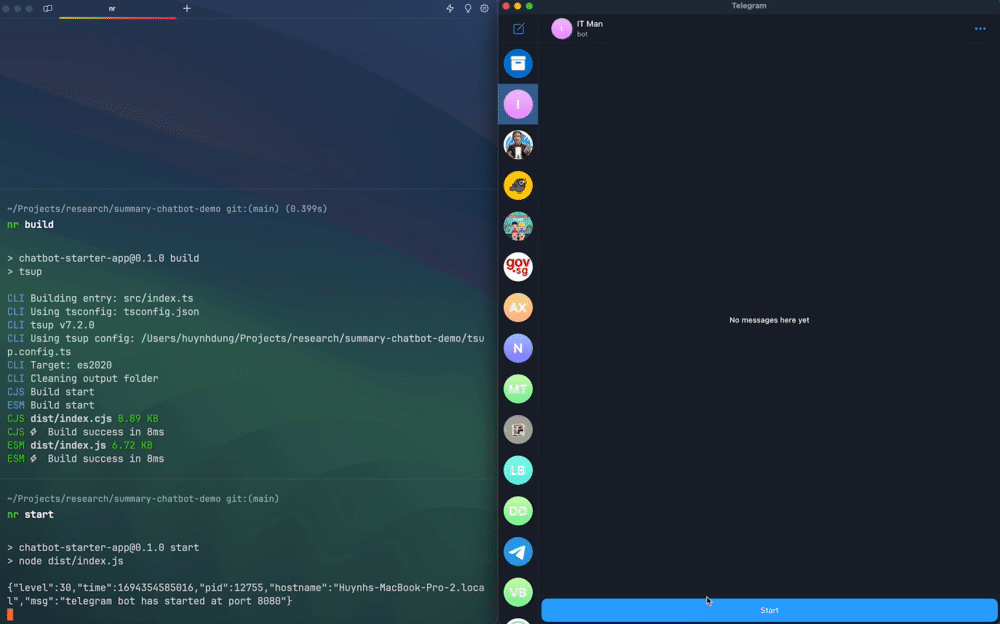This screenshot has width=1000, height=624.
Task: Click 'CLI Building entry: src/index.ts' line
Action: click(100, 298)
